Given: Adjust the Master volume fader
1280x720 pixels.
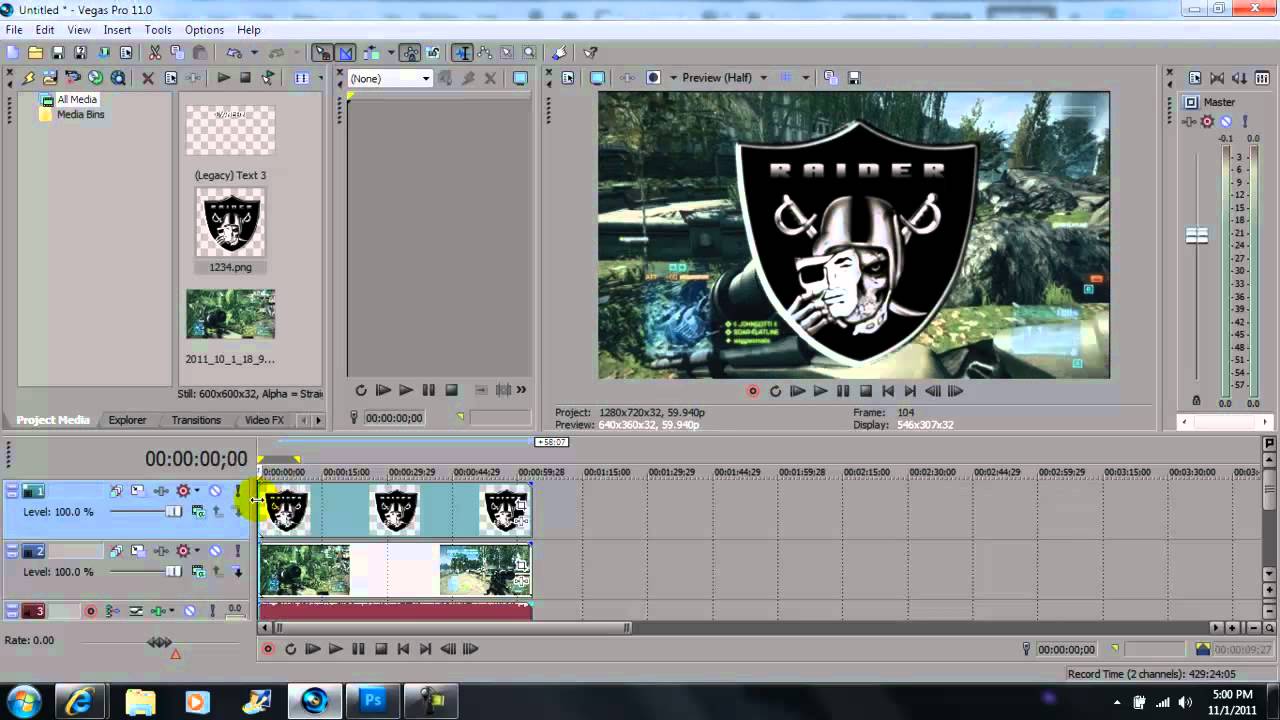Looking at the screenshot, I should click(x=1196, y=236).
